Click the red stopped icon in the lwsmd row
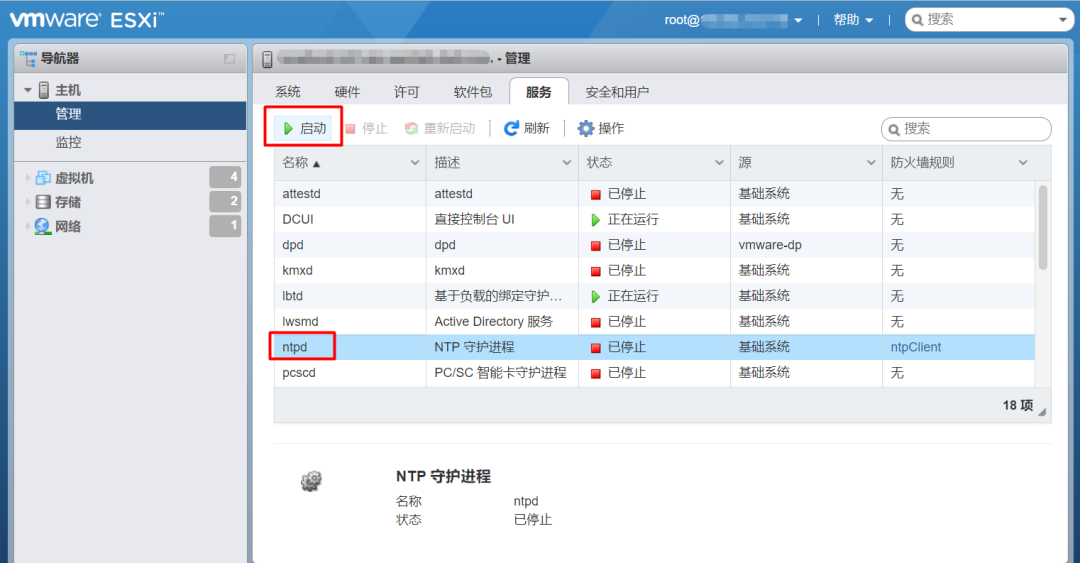Screen dimensions: 1080x563 pyautogui.click(x=596, y=323)
